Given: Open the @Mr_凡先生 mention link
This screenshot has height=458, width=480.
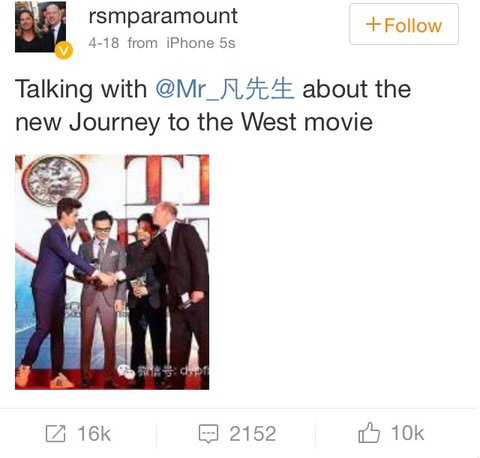Looking at the screenshot, I should pyautogui.click(x=225, y=89).
